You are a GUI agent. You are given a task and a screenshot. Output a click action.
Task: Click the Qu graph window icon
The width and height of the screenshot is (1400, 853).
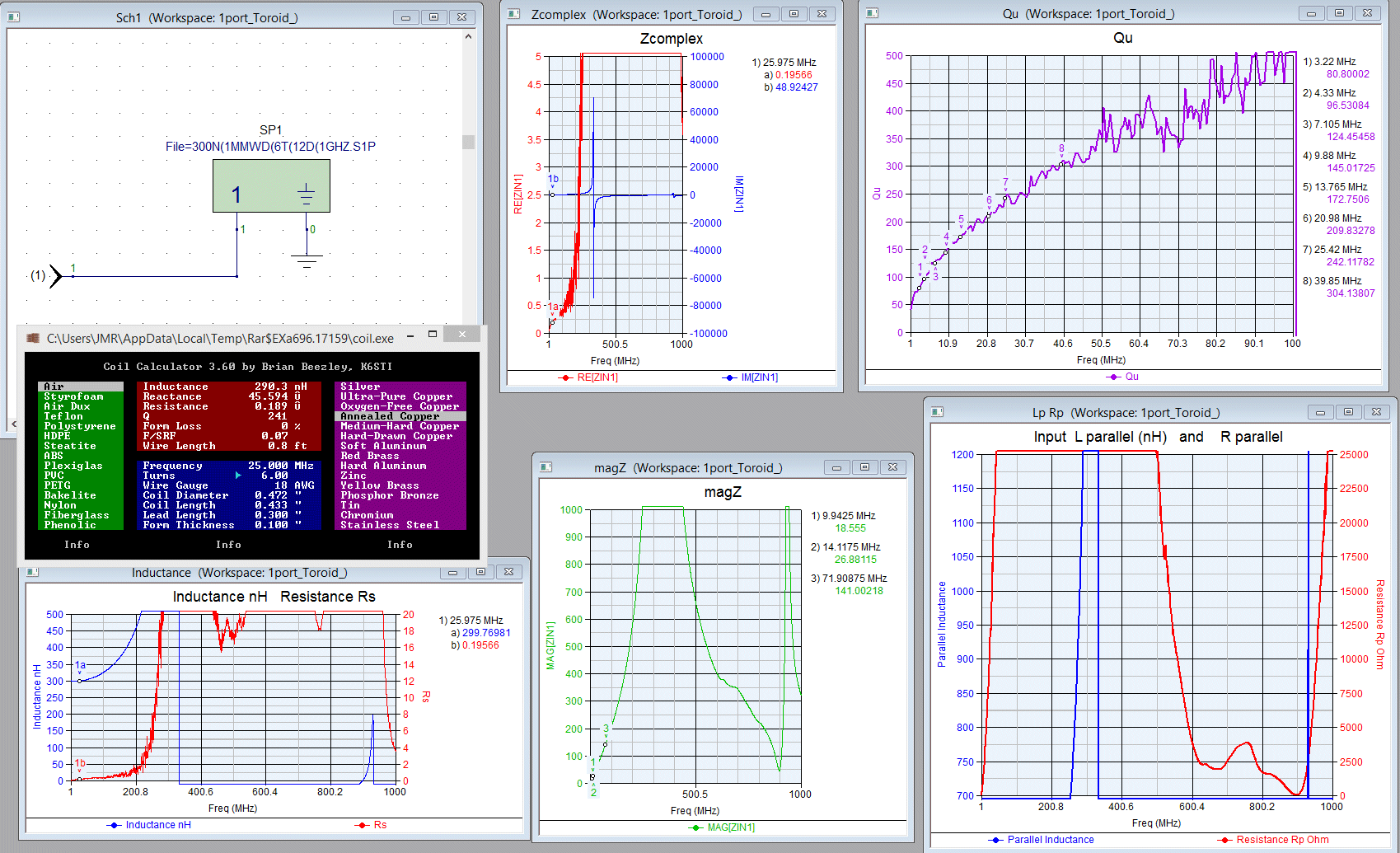pyautogui.click(x=872, y=13)
